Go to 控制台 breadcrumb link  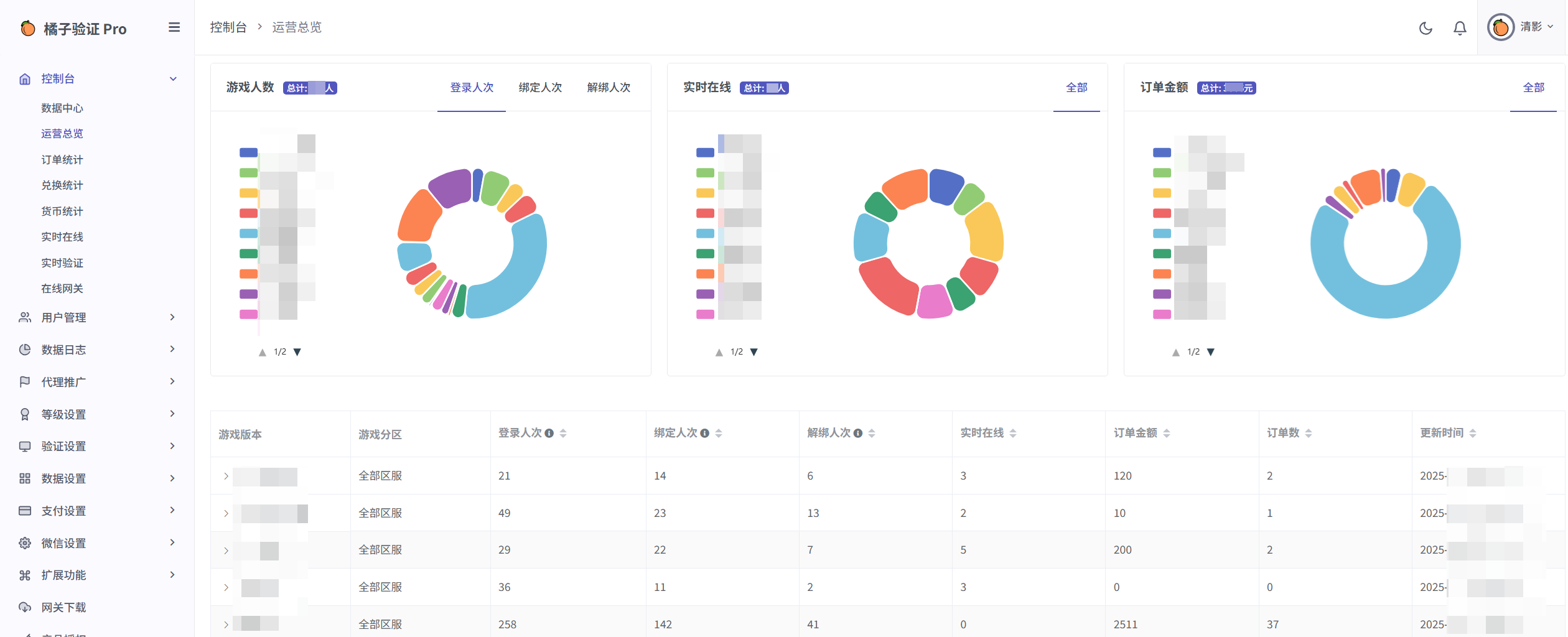tap(228, 27)
